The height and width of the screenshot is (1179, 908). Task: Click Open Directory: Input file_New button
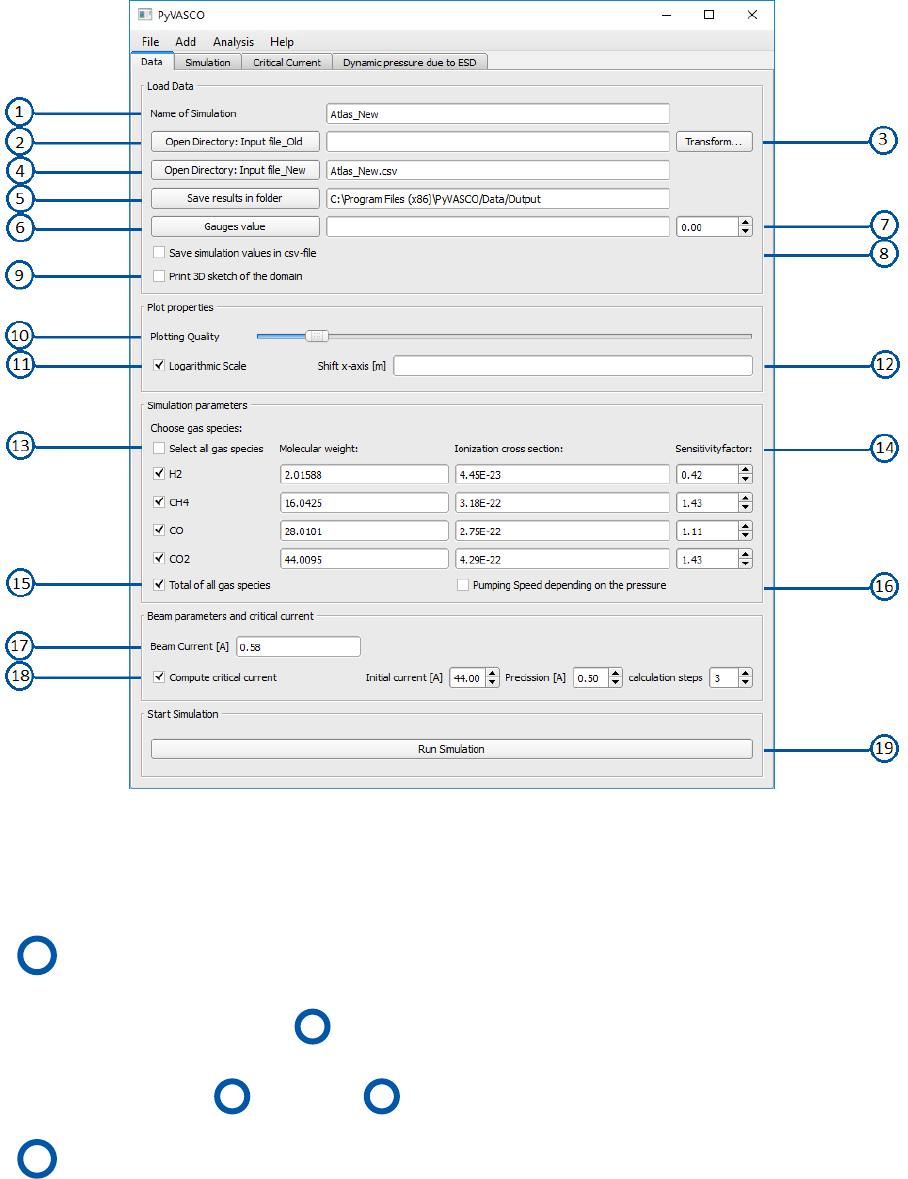click(x=235, y=170)
